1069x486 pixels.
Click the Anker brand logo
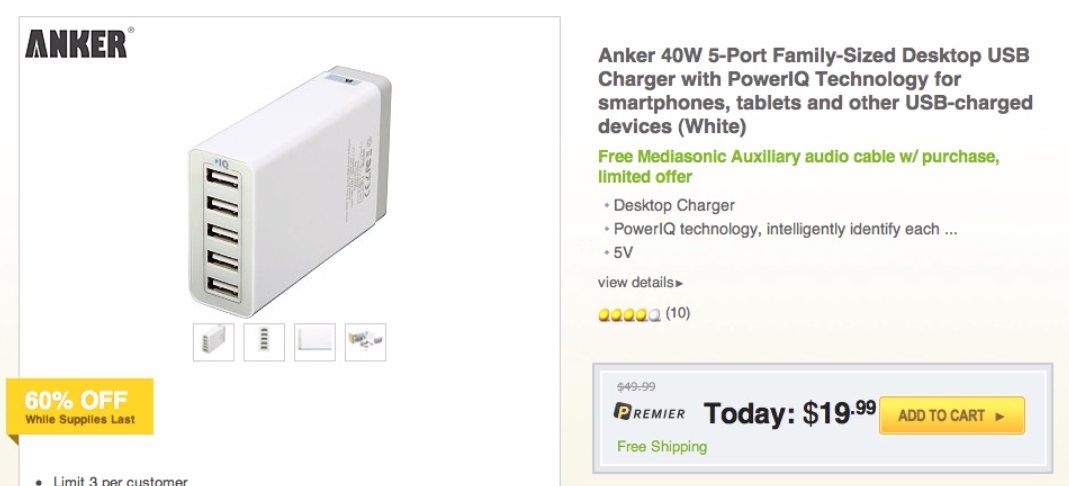point(78,43)
